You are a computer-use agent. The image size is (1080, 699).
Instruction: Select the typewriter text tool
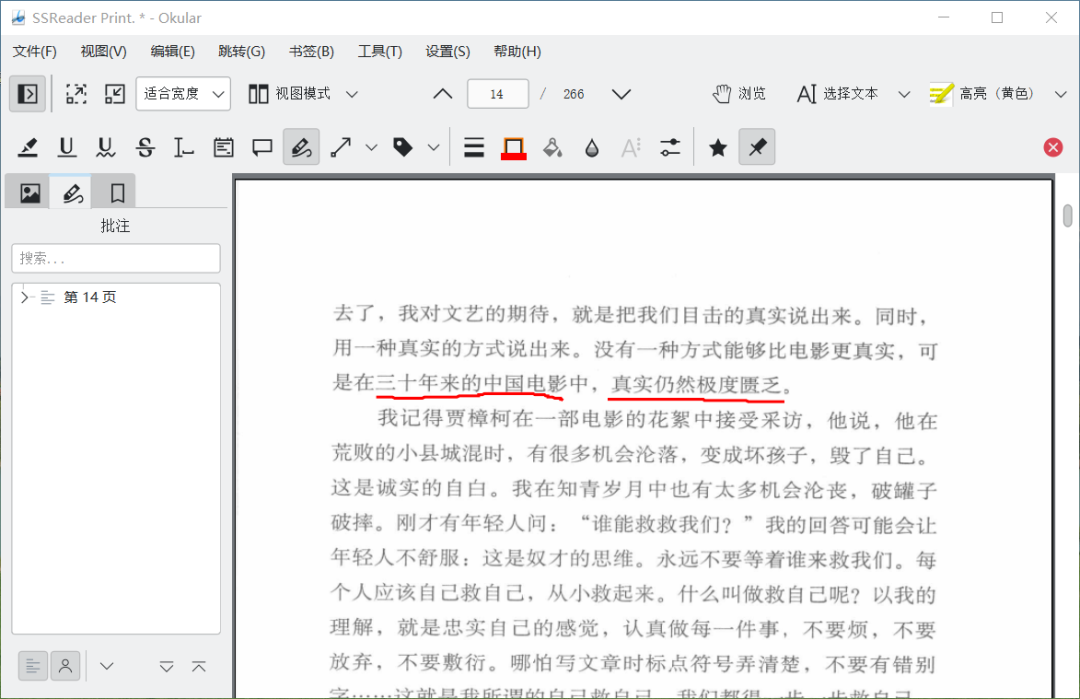[183, 147]
